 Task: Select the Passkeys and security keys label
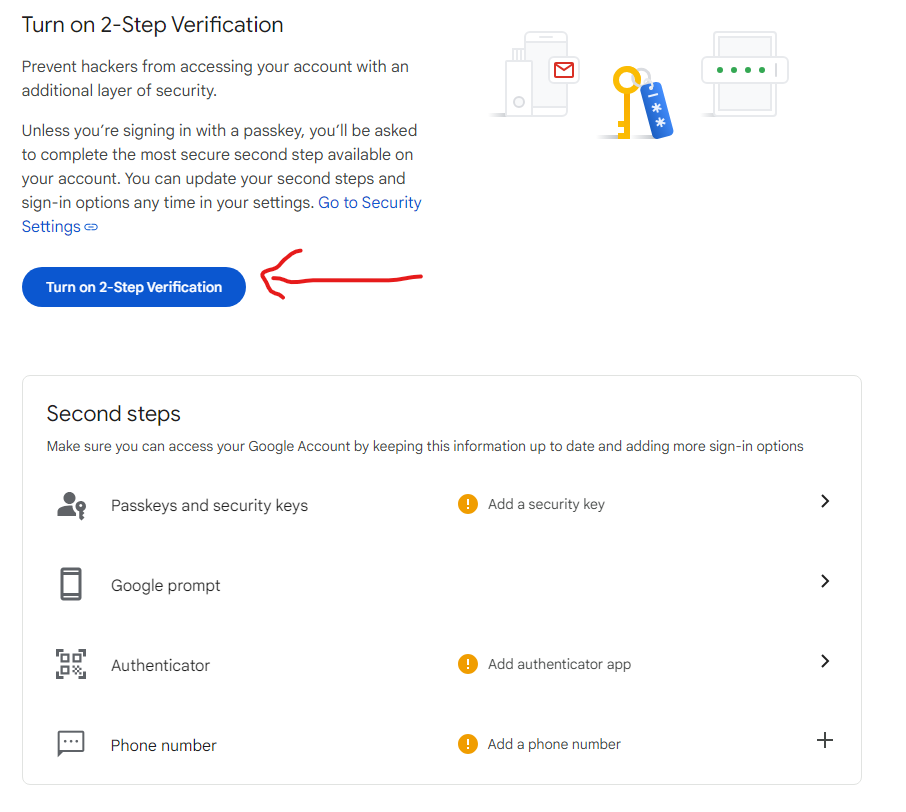[209, 506]
